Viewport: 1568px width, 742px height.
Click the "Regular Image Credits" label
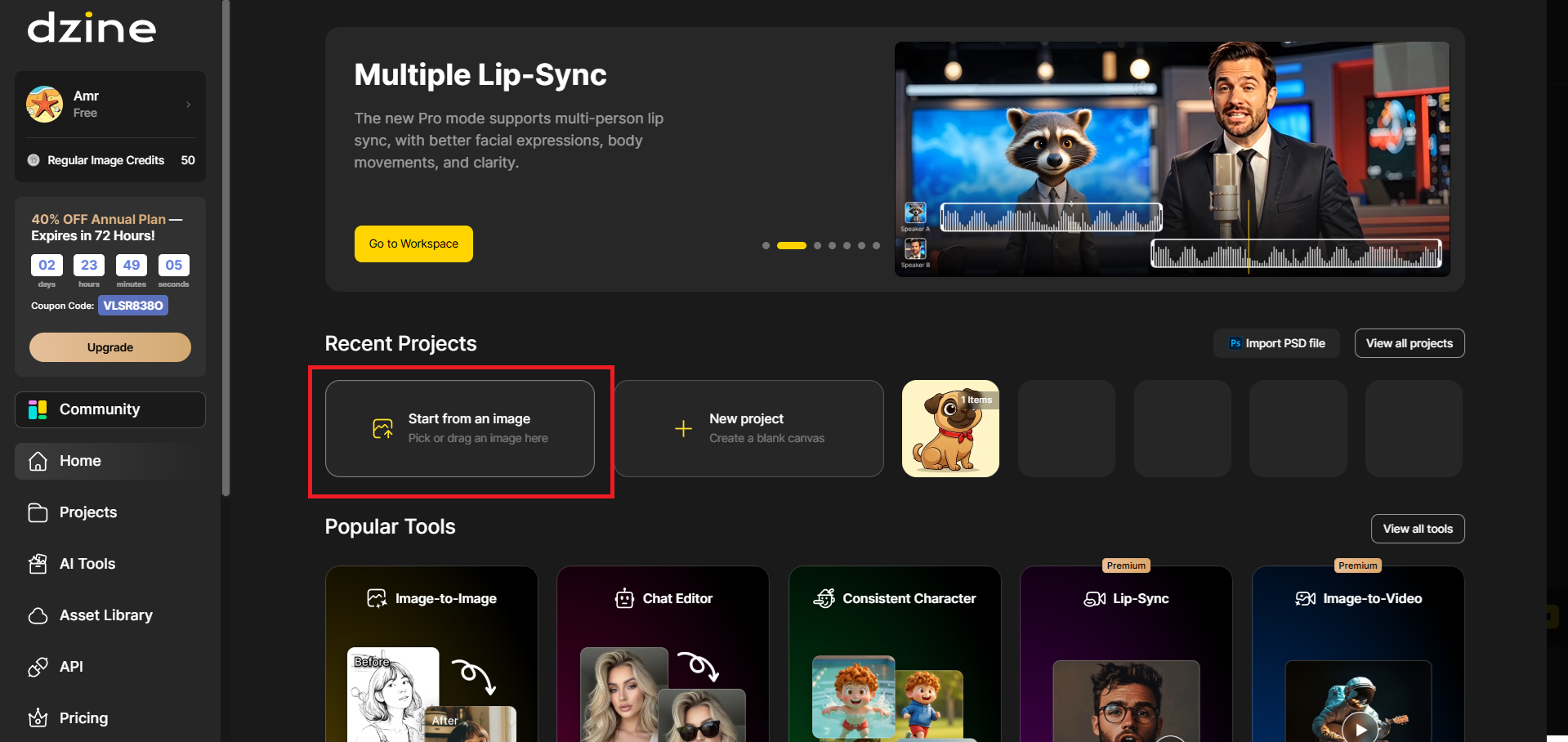point(106,160)
